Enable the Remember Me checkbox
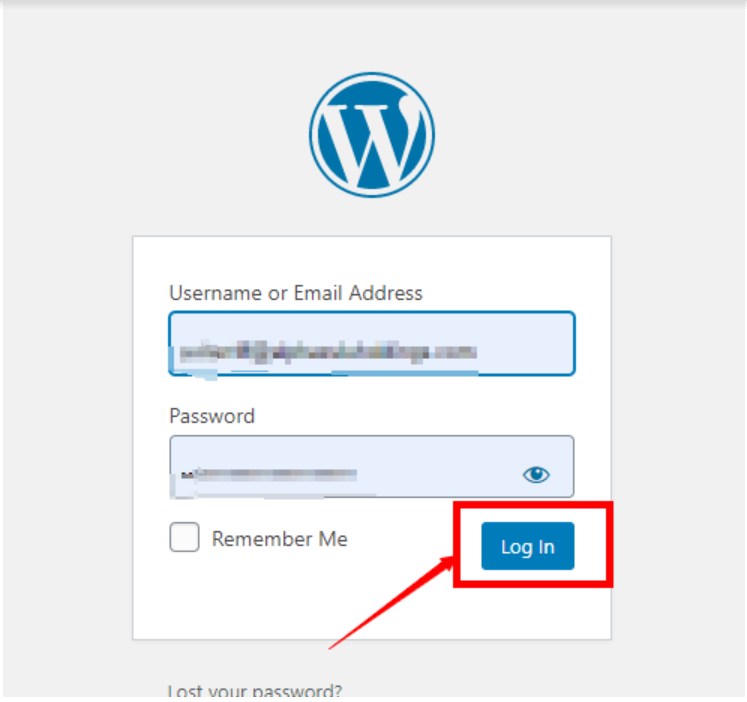 pyautogui.click(x=184, y=537)
